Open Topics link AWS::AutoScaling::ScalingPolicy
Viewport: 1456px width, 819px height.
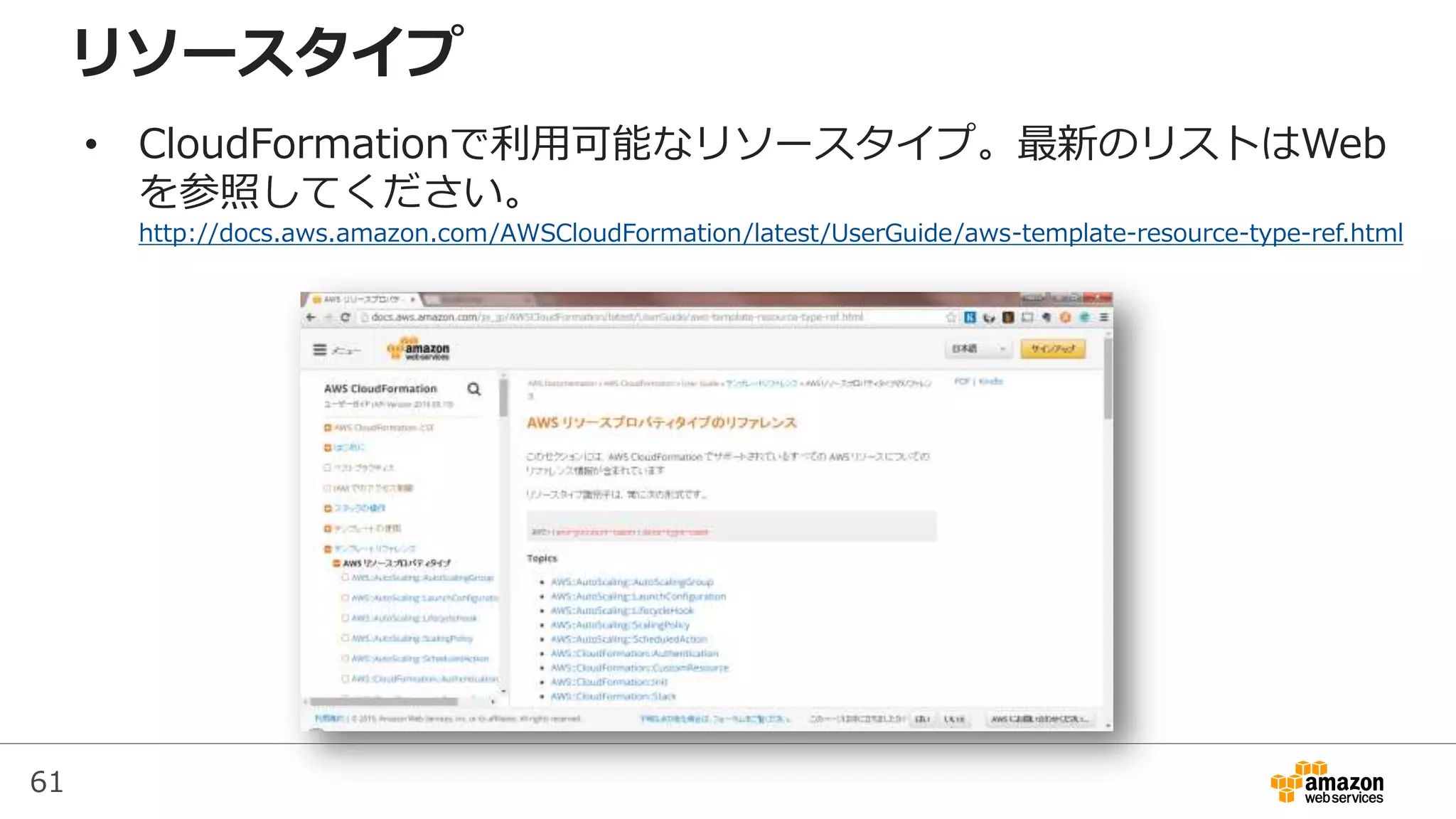click(x=620, y=624)
